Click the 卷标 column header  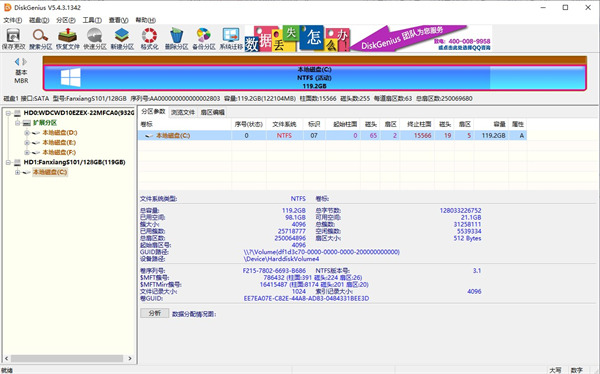pos(185,124)
